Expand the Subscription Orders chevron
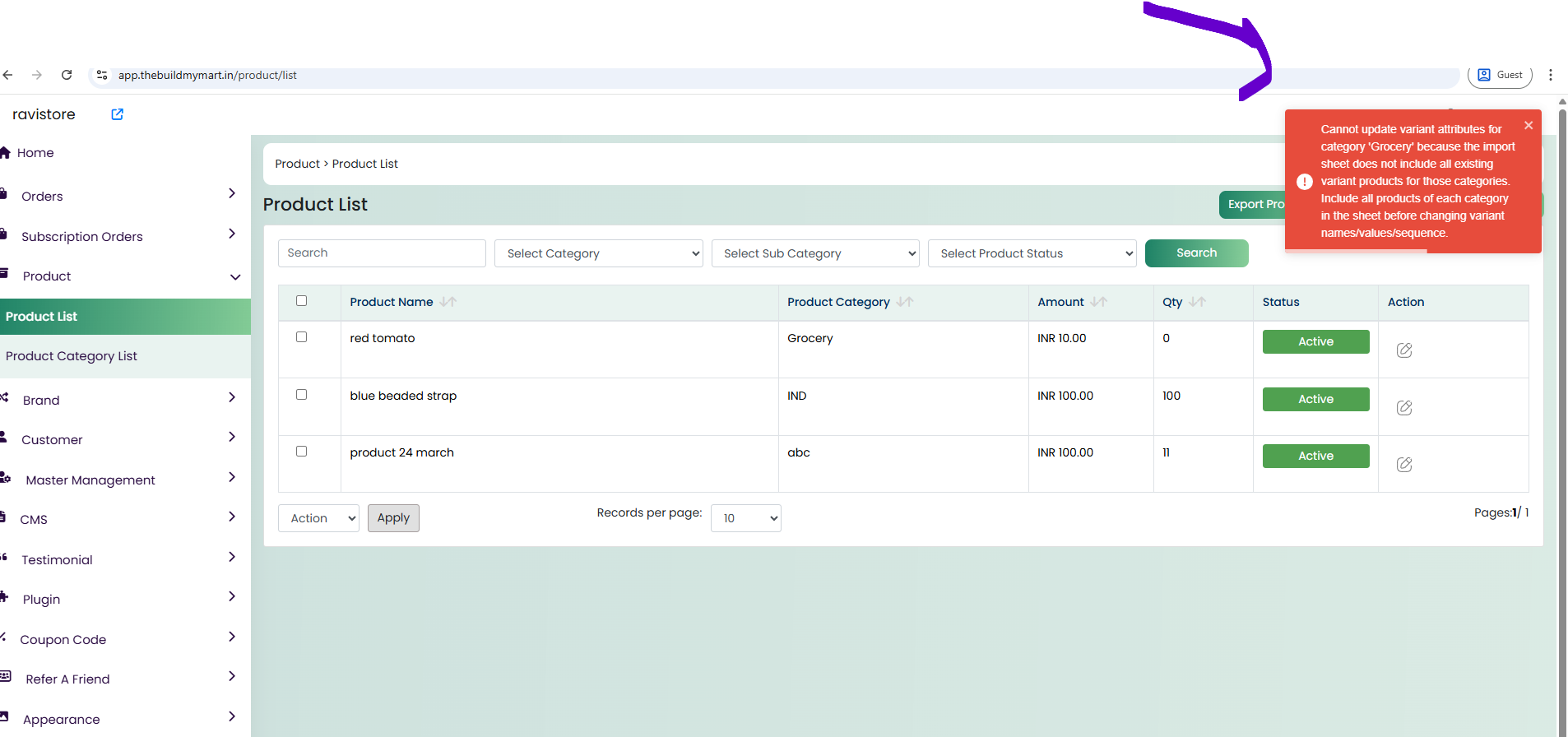This screenshot has height=737, width=1568. [x=232, y=234]
